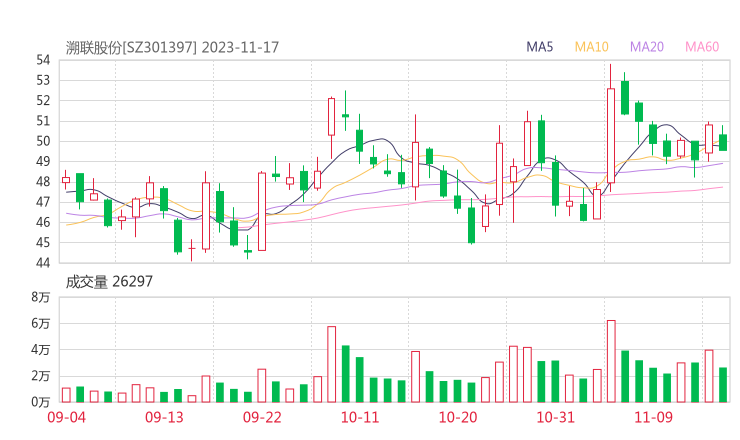The width and height of the screenshot is (740, 440).
Task: Click the 成交量 26297 volume label
Action: 109,282
